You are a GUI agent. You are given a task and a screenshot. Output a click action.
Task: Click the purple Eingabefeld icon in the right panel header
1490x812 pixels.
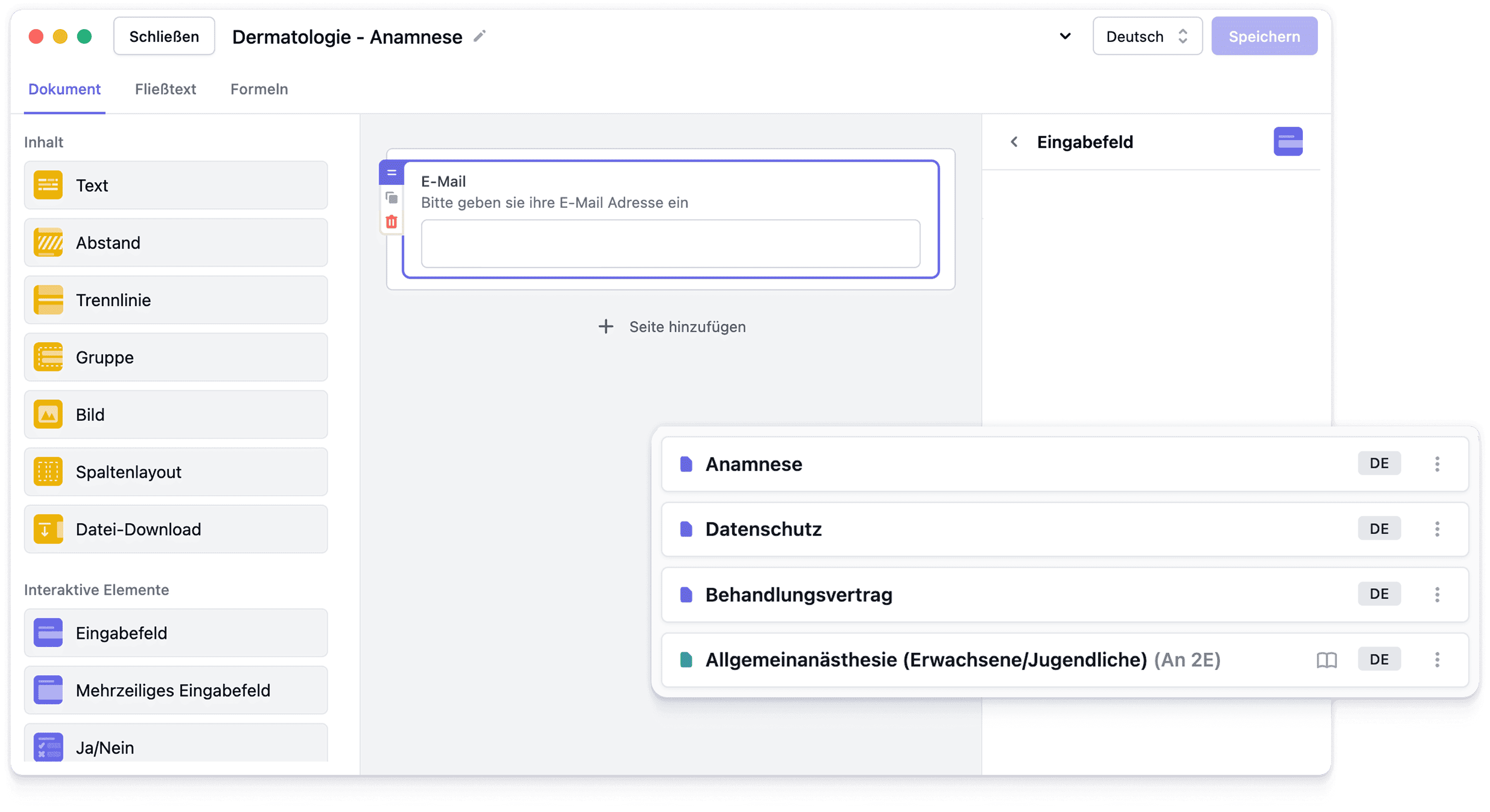1288,142
